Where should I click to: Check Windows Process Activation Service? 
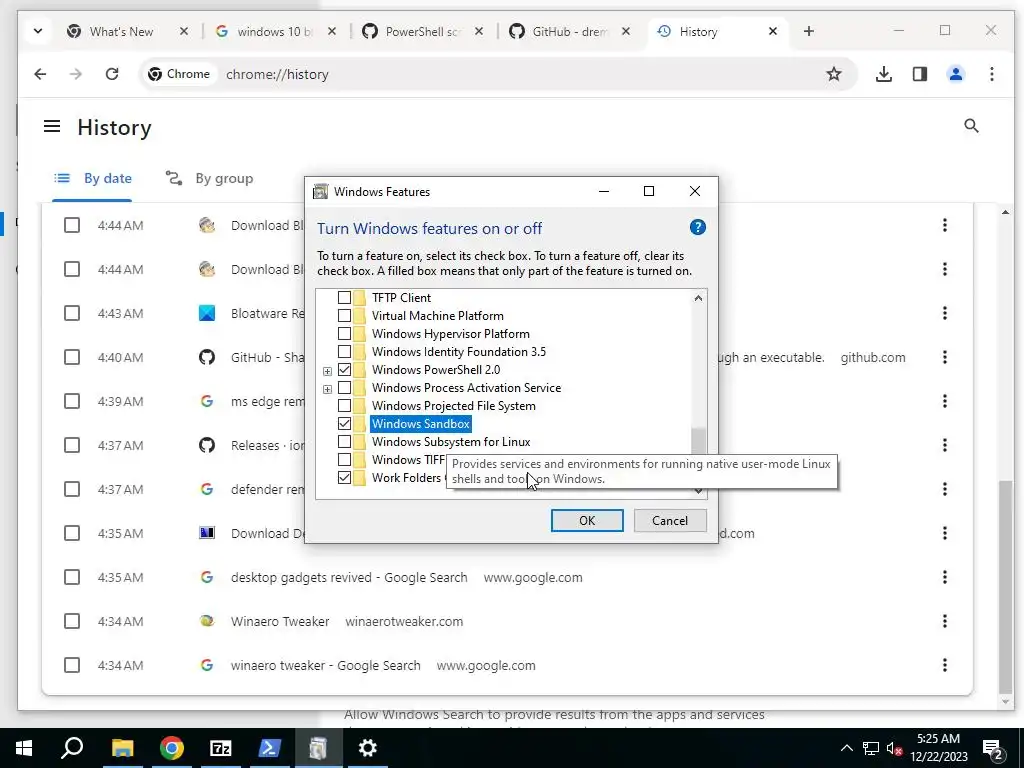click(x=344, y=388)
